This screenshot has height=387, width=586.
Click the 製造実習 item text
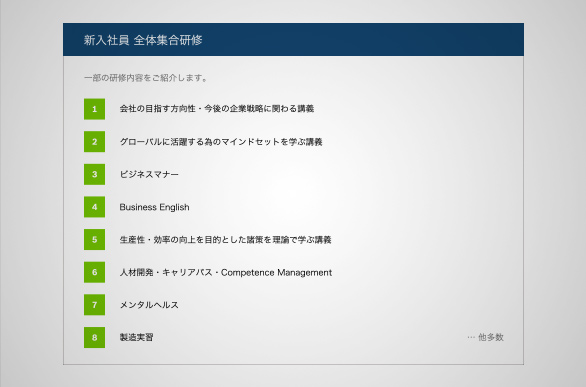[x=136, y=337]
